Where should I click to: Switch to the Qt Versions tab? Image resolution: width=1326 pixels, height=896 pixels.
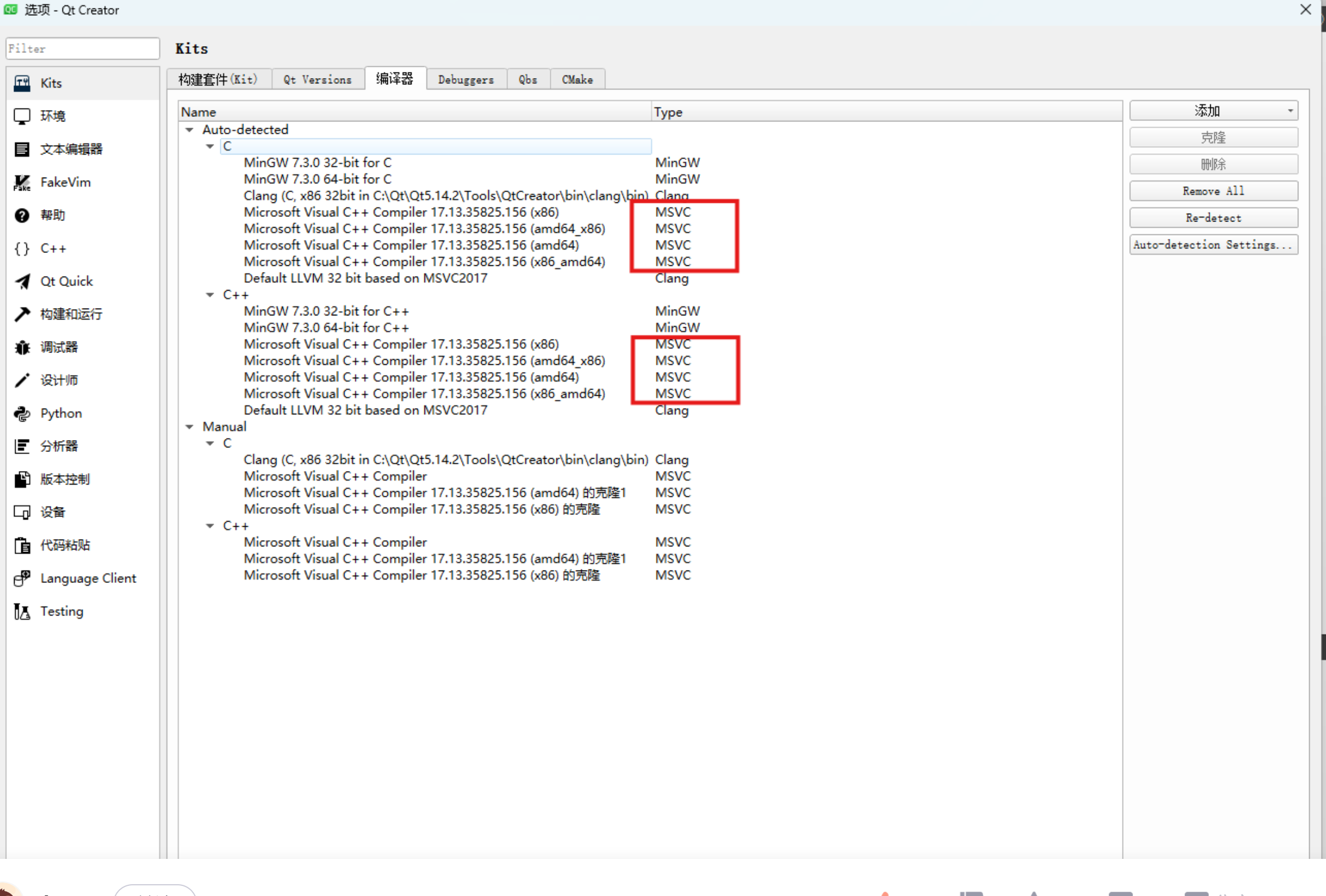[317, 80]
